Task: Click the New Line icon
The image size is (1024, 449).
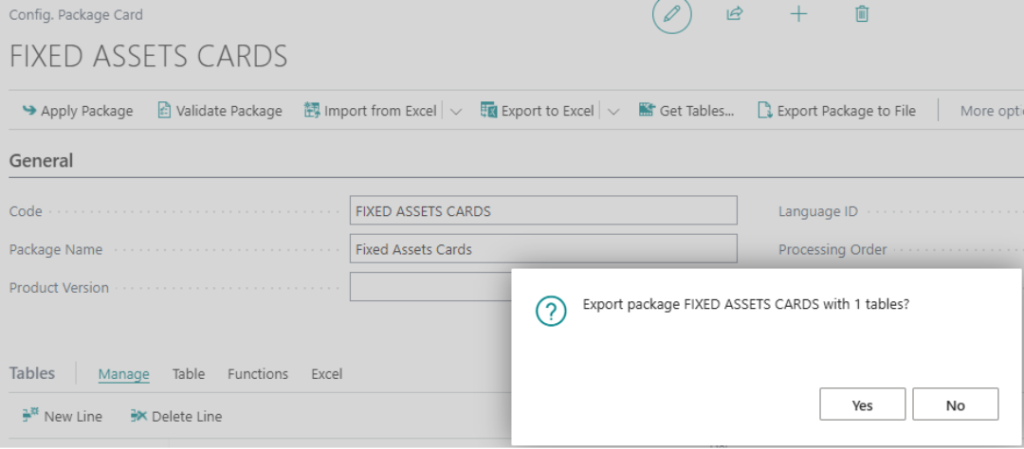Action: point(30,416)
